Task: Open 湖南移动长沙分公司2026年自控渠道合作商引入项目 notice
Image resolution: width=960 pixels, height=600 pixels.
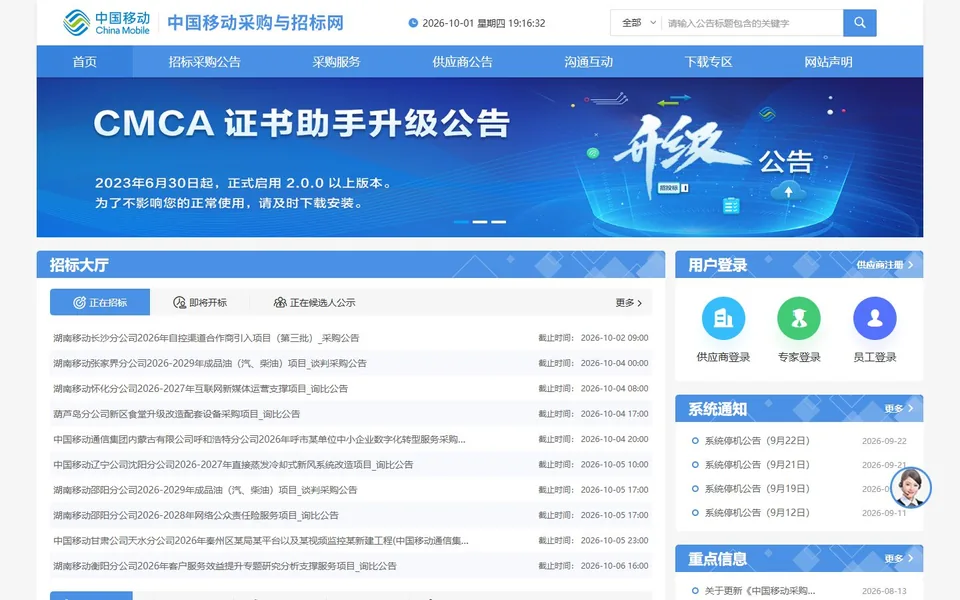Action: (x=206, y=338)
